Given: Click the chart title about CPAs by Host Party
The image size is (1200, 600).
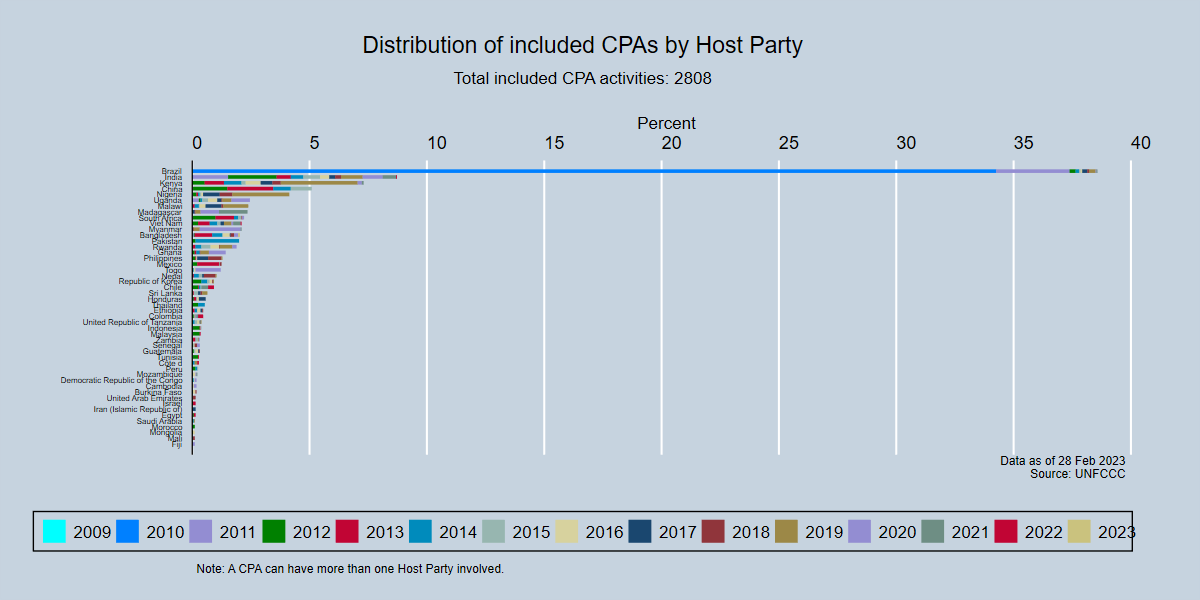Looking at the screenshot, I should (x=582, y=45).
